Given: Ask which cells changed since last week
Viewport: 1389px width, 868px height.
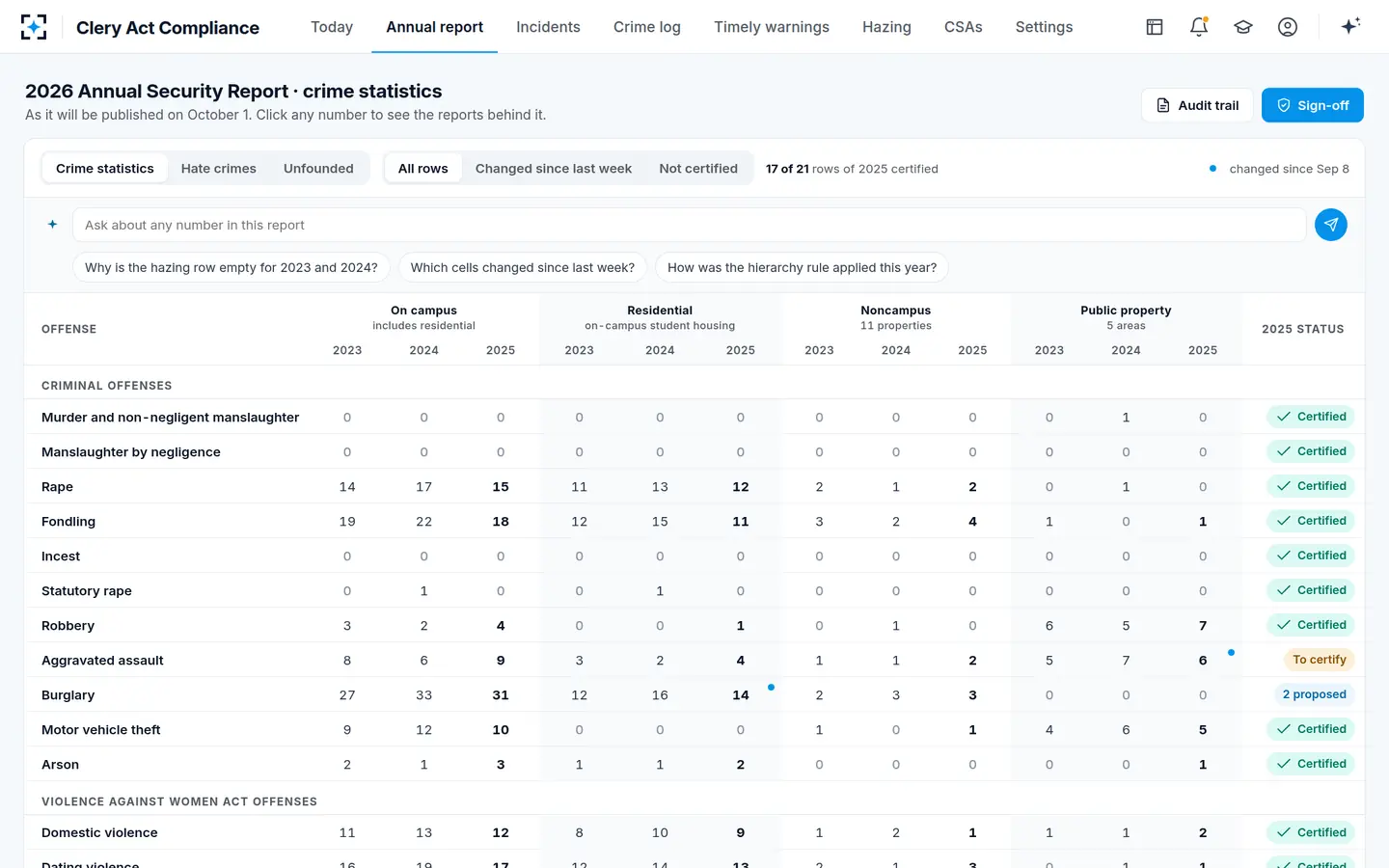Looking at the screenshot, I should (x=523, y=267).
